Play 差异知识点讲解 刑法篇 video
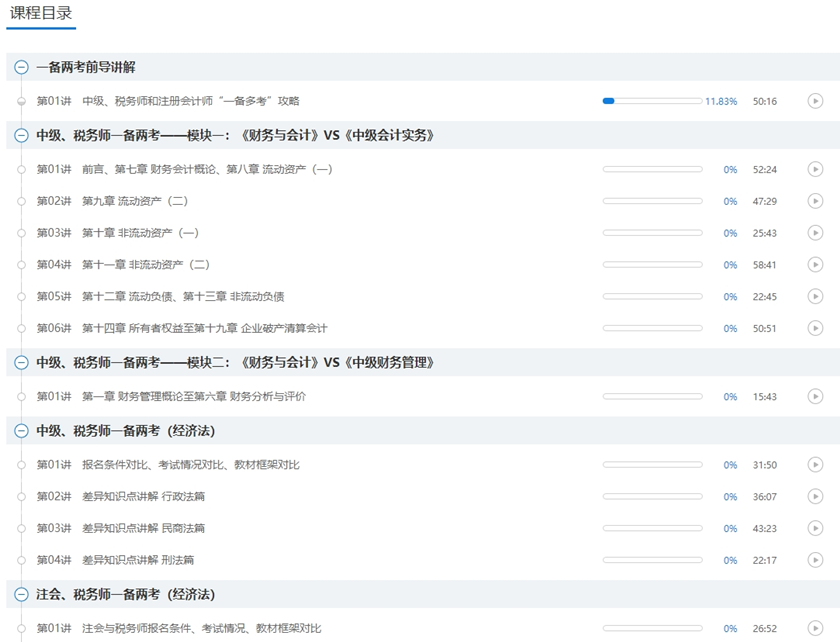 pyautogui.click(x=815, y=560)
